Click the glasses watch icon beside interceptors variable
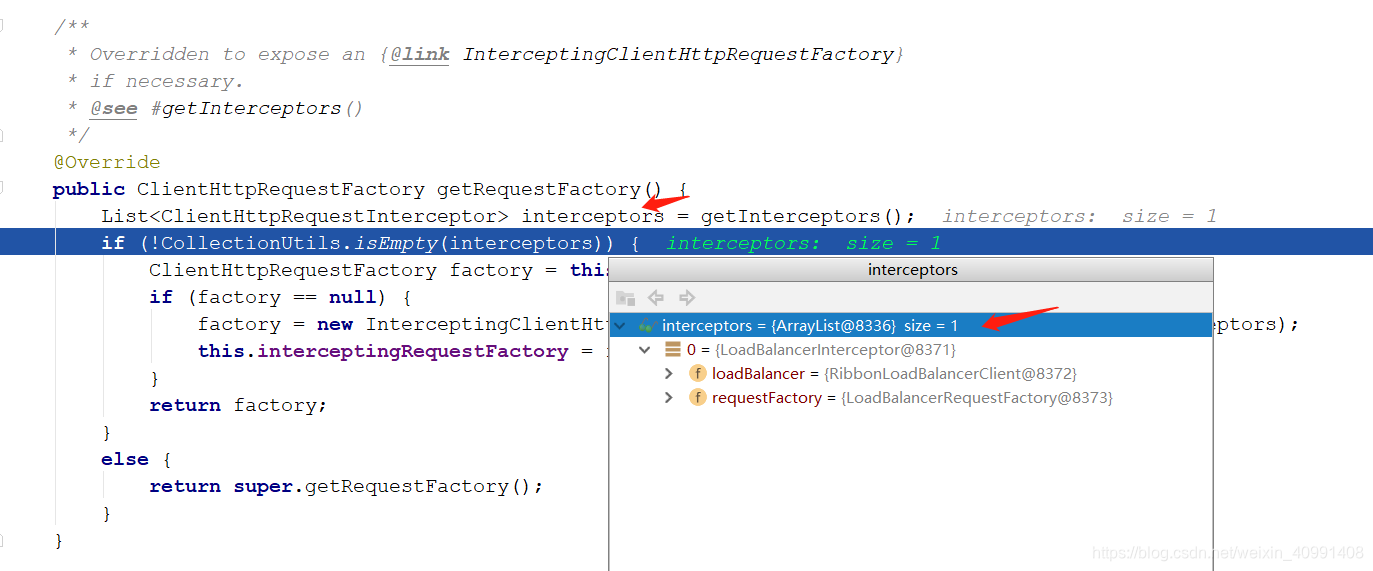The height and width of the screenshot is (571, 1373). tap(646, 325)
